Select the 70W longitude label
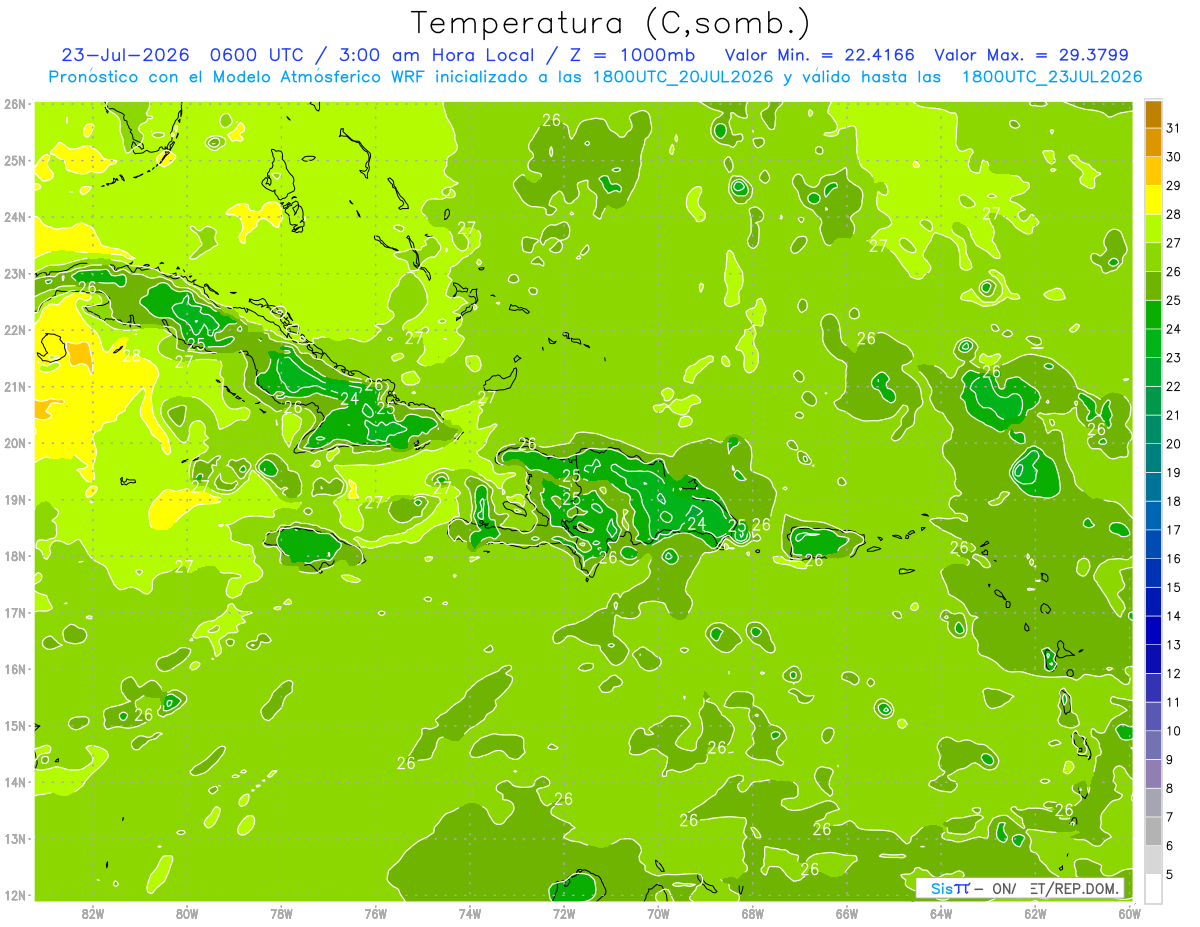The width and height of the screenshot is (1200, 927). (x=658, y=913)
